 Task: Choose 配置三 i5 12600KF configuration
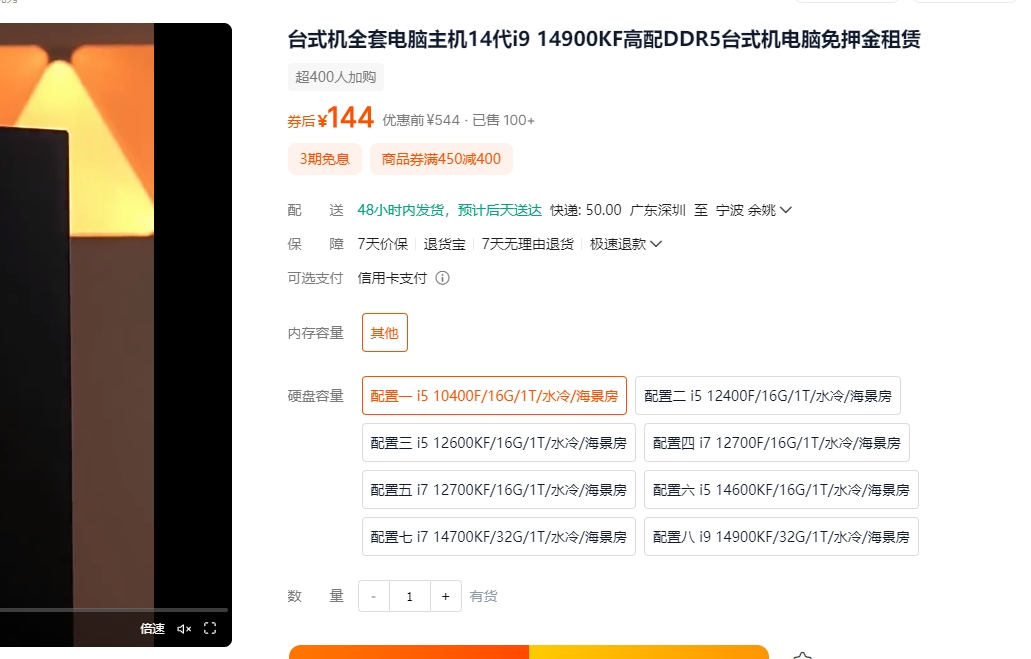498,443
